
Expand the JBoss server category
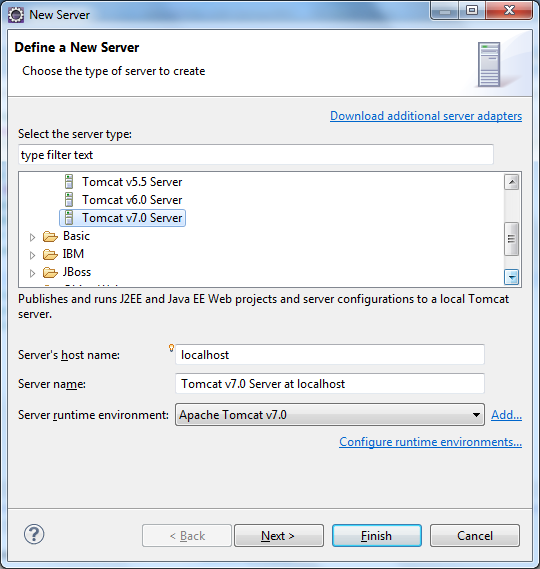point(32,273)
